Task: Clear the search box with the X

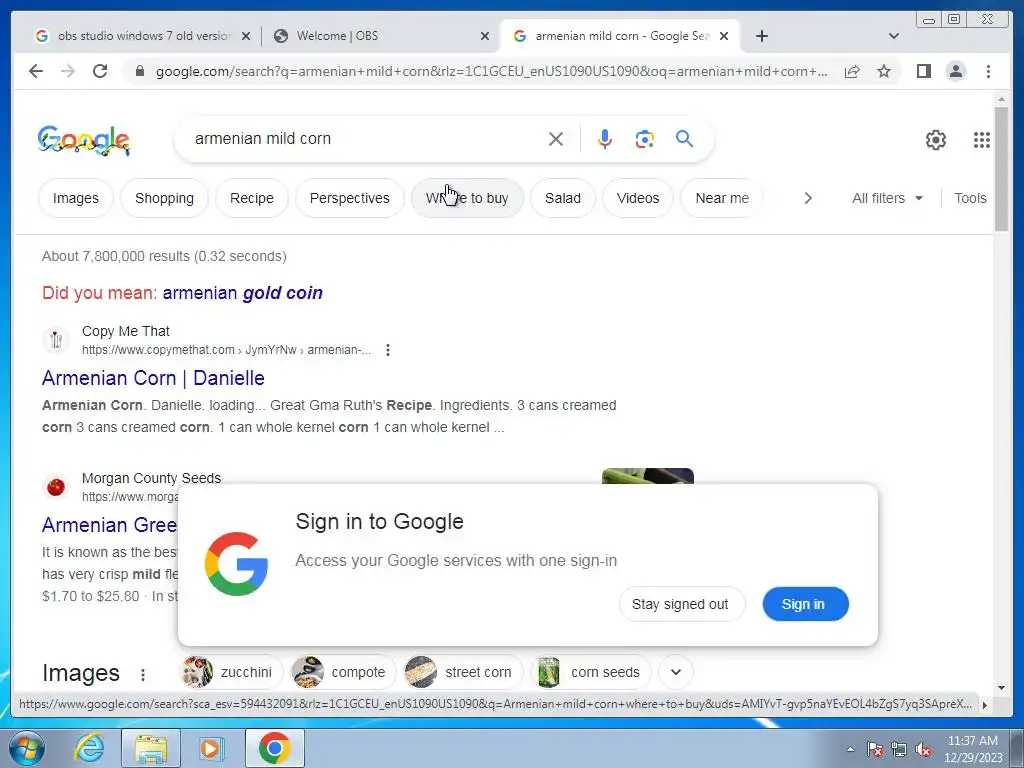Action: point(556,139)
